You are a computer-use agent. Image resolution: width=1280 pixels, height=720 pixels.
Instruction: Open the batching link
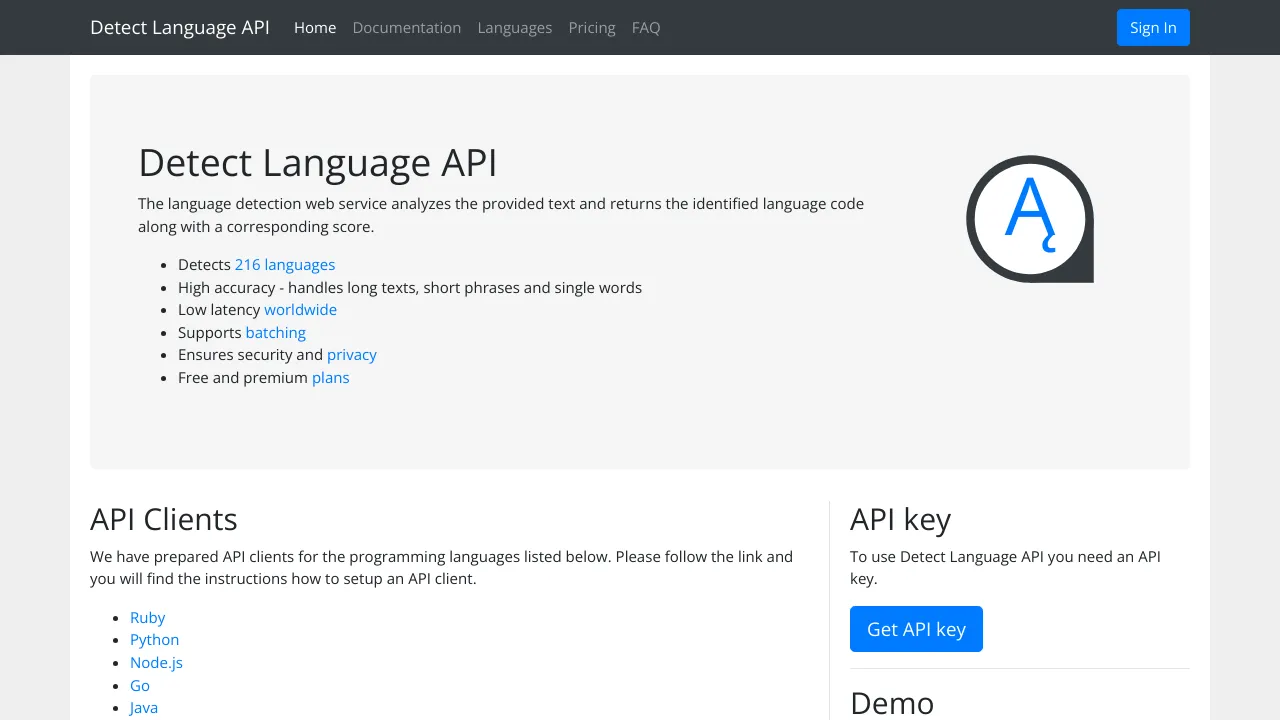tap(276, 333)
